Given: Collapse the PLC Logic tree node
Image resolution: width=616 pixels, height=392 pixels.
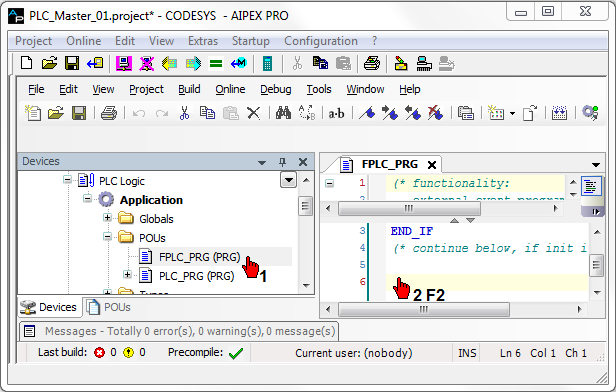Looking at the screenshot, I should [68, 180].
